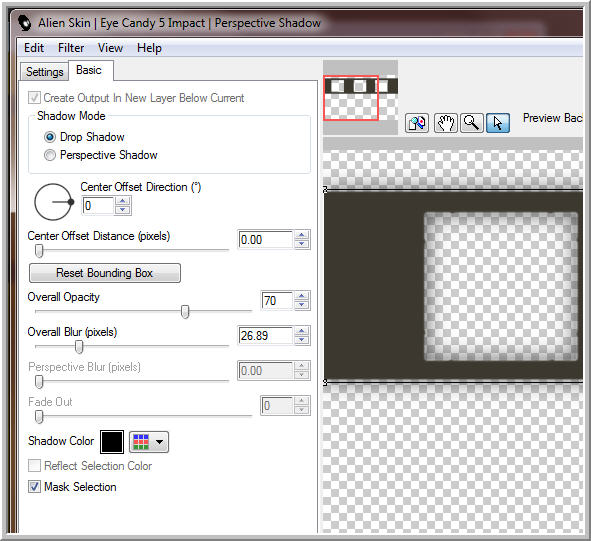Increase Overall Opacity with the up arrow
591x541 pixels.
coord(302,296)
